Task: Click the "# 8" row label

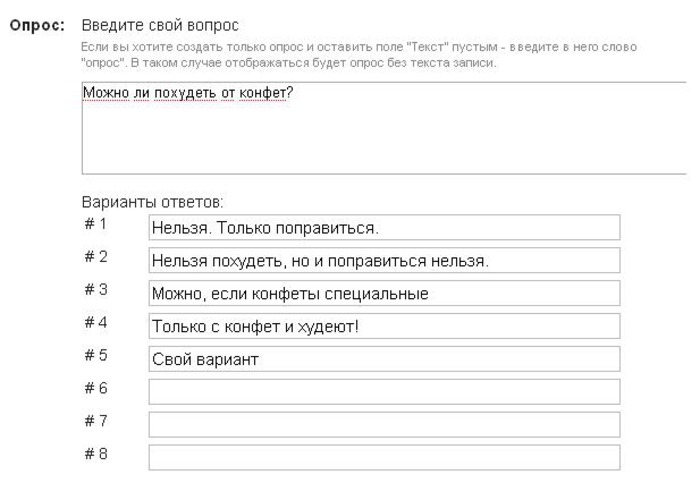Action: (x=96, y=454)
